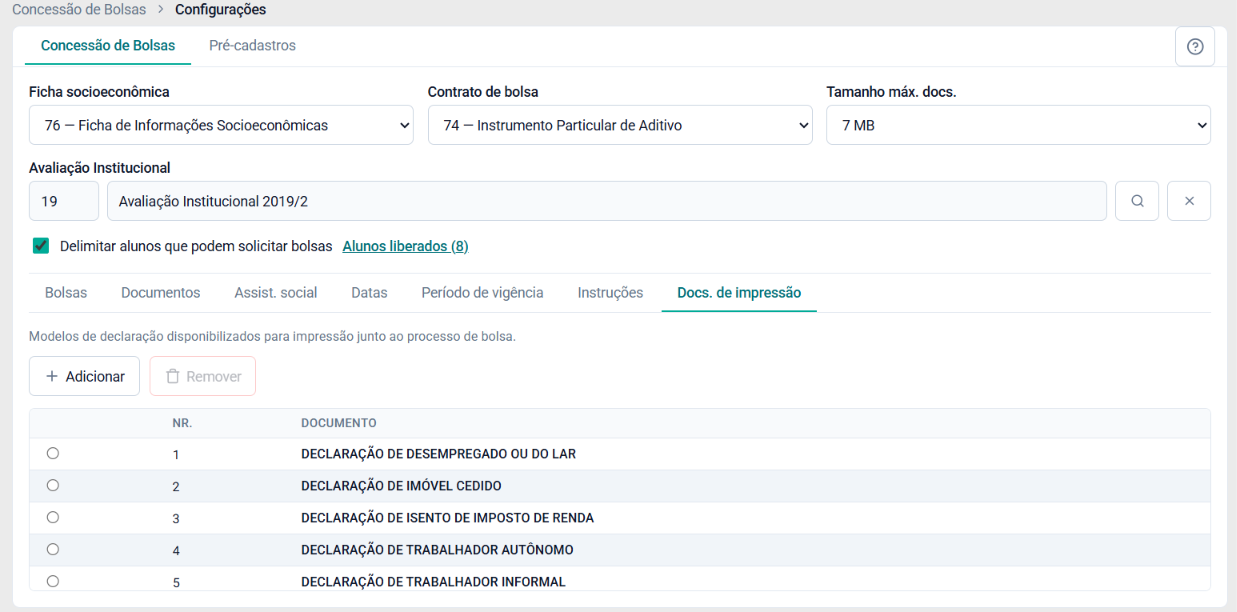Screen dimensions: 1237x612
Task: Click the Avaliação Institucional code field
Action: point(64,201)
